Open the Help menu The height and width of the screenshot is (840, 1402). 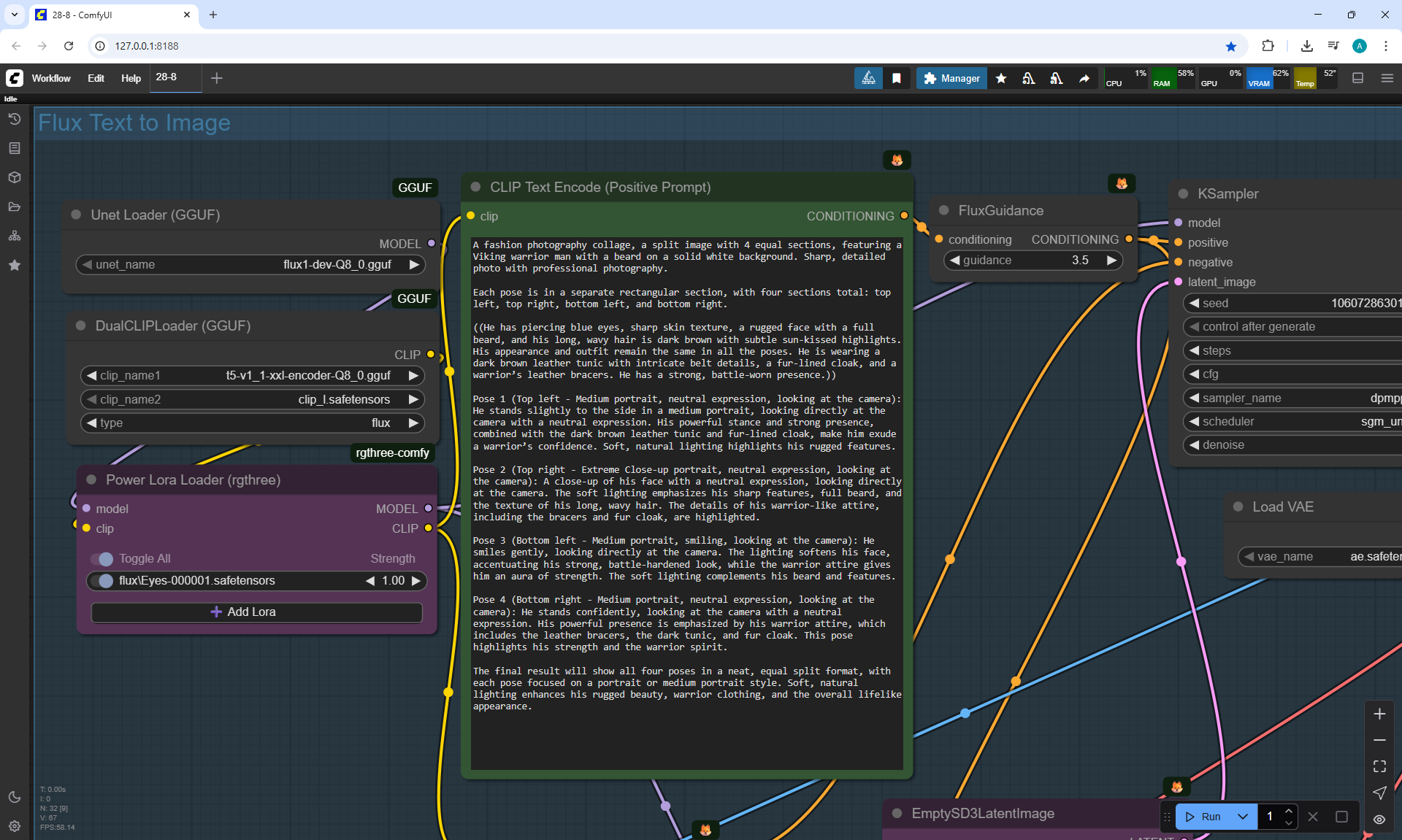point(131,78)
